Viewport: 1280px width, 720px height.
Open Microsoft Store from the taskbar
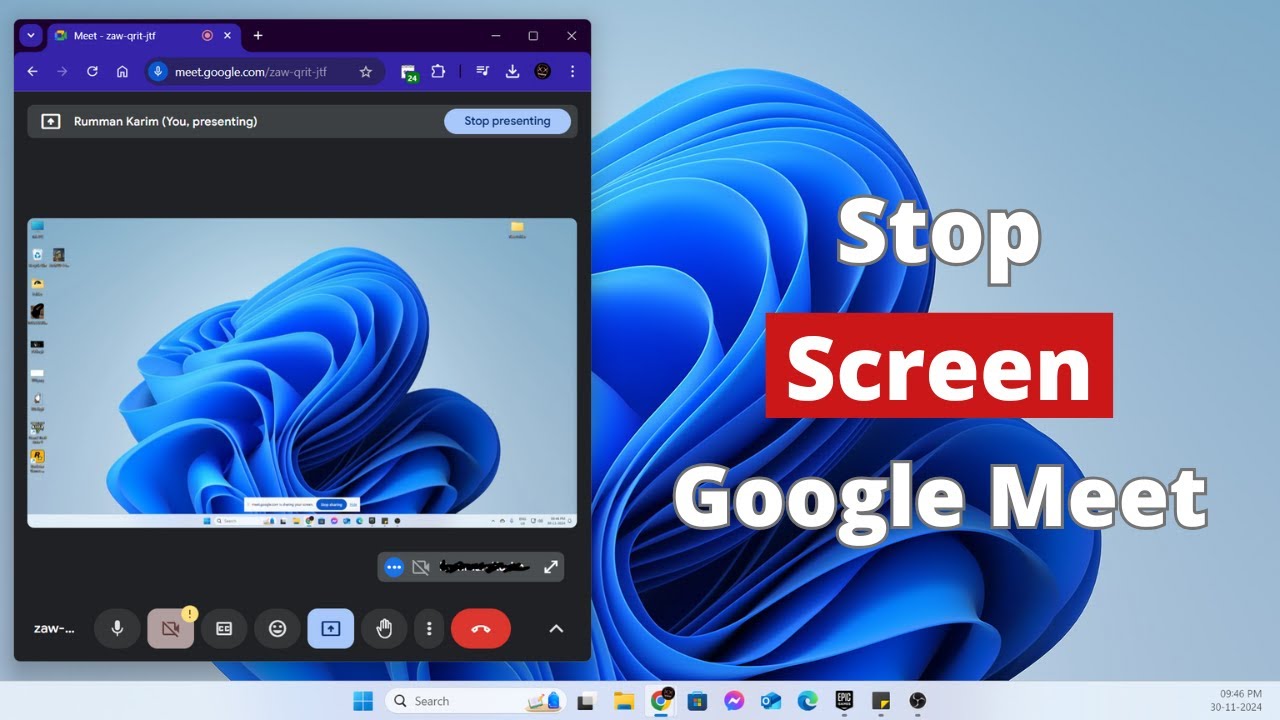pos(697,701)
